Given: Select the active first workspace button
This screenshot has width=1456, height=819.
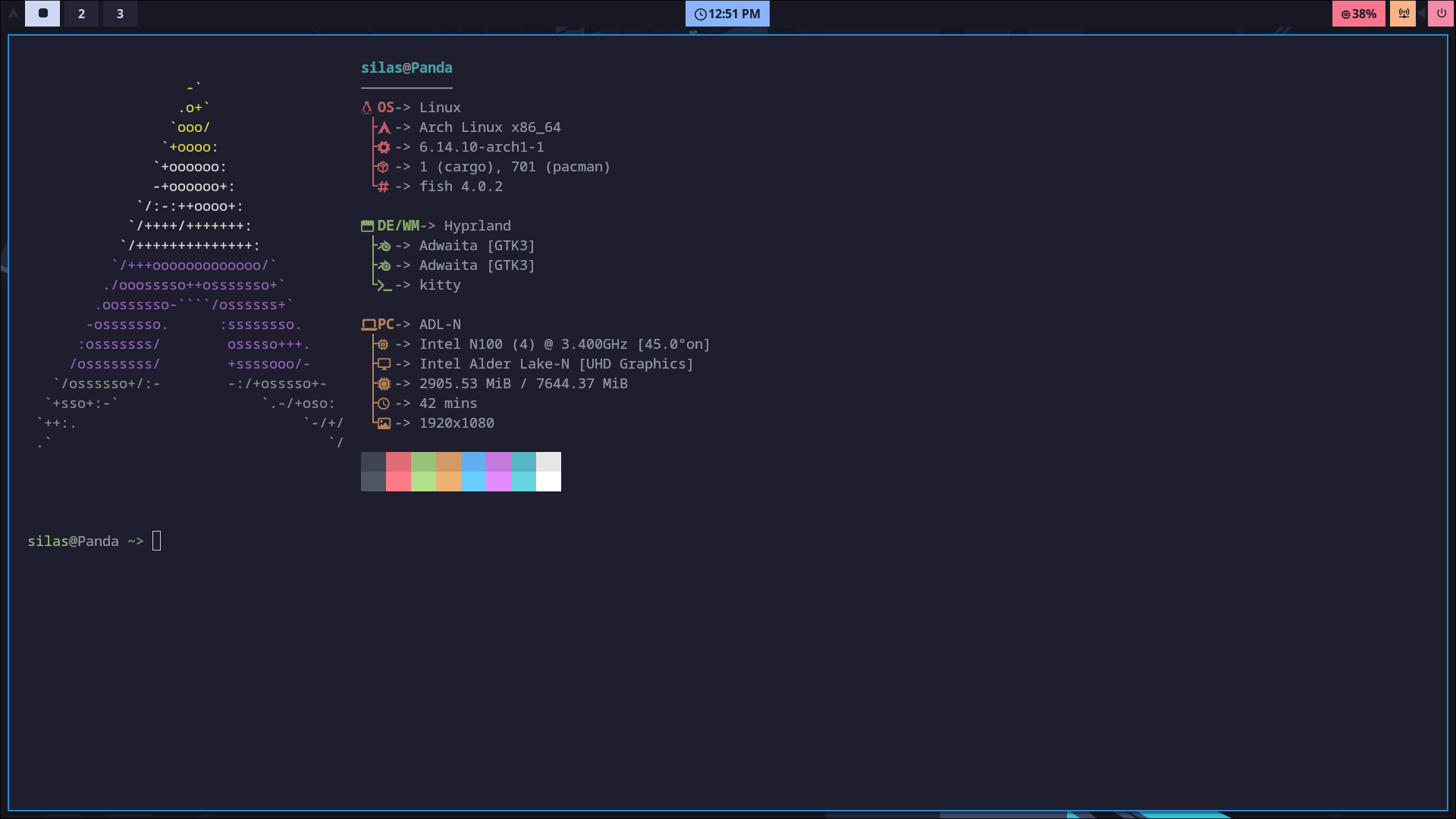Looking at the screenshot, I should 42,14.
